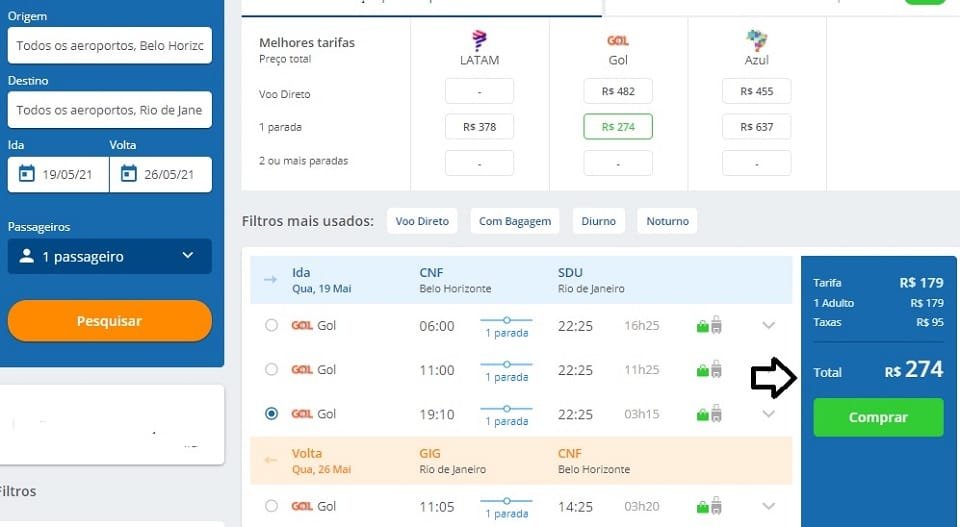Select the 06:00 Gol outbound flight
This screenshot has width=960, height=527.
(x=271, y=326)
